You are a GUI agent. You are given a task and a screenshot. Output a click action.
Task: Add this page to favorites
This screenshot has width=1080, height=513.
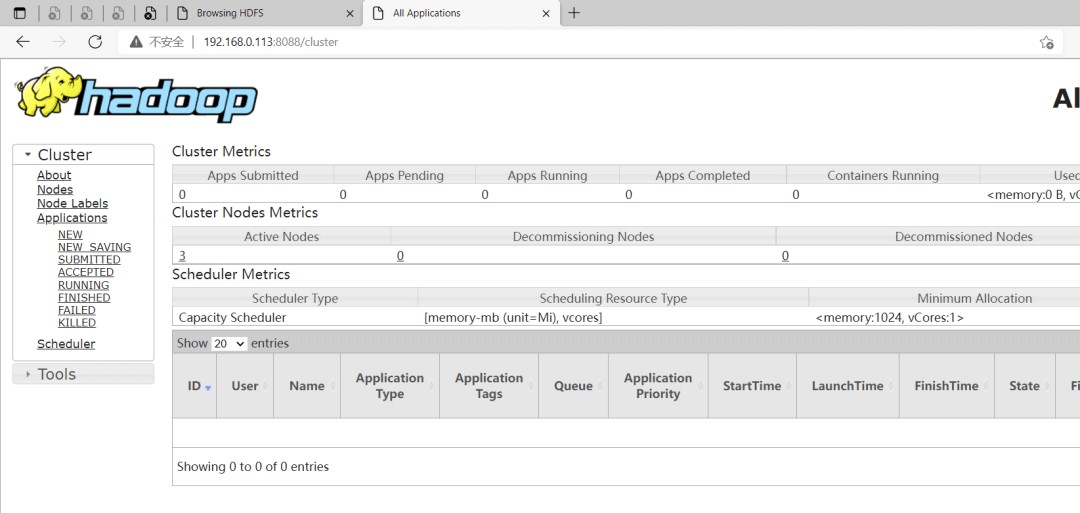click(1046, 42)
